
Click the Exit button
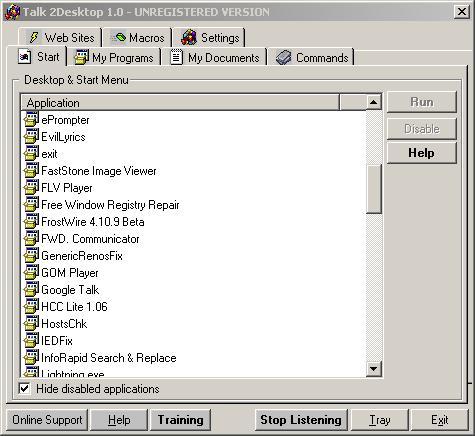(439, 420)
